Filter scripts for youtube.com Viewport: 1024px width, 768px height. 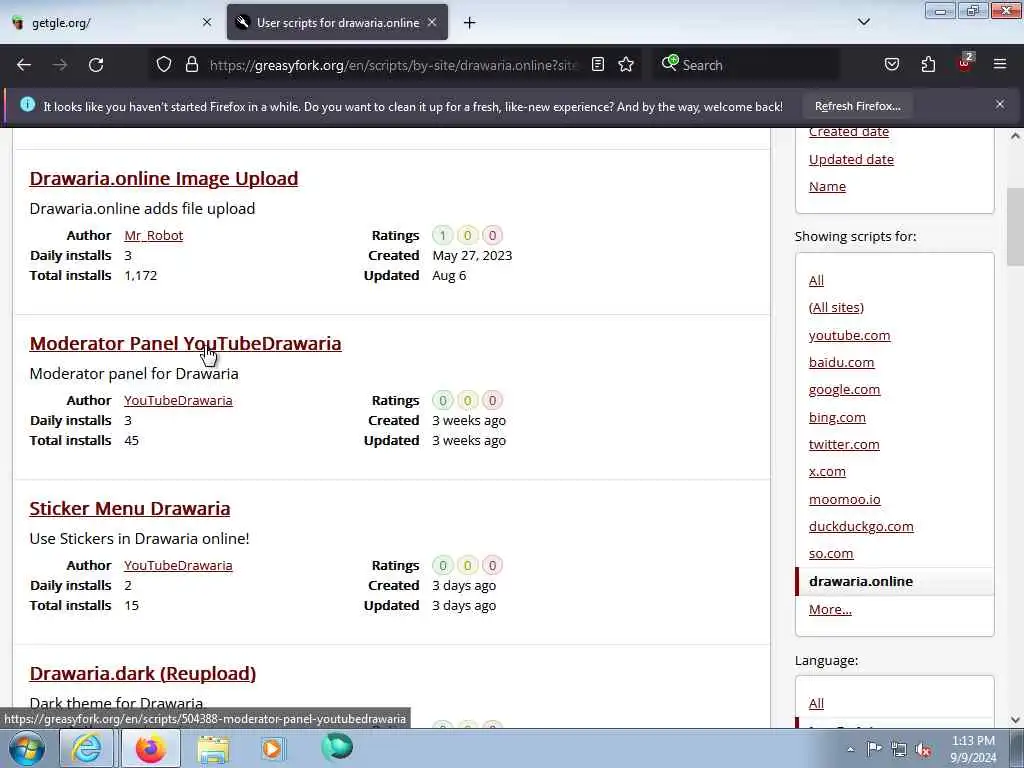pyautogui.click(x=849, y=335)
